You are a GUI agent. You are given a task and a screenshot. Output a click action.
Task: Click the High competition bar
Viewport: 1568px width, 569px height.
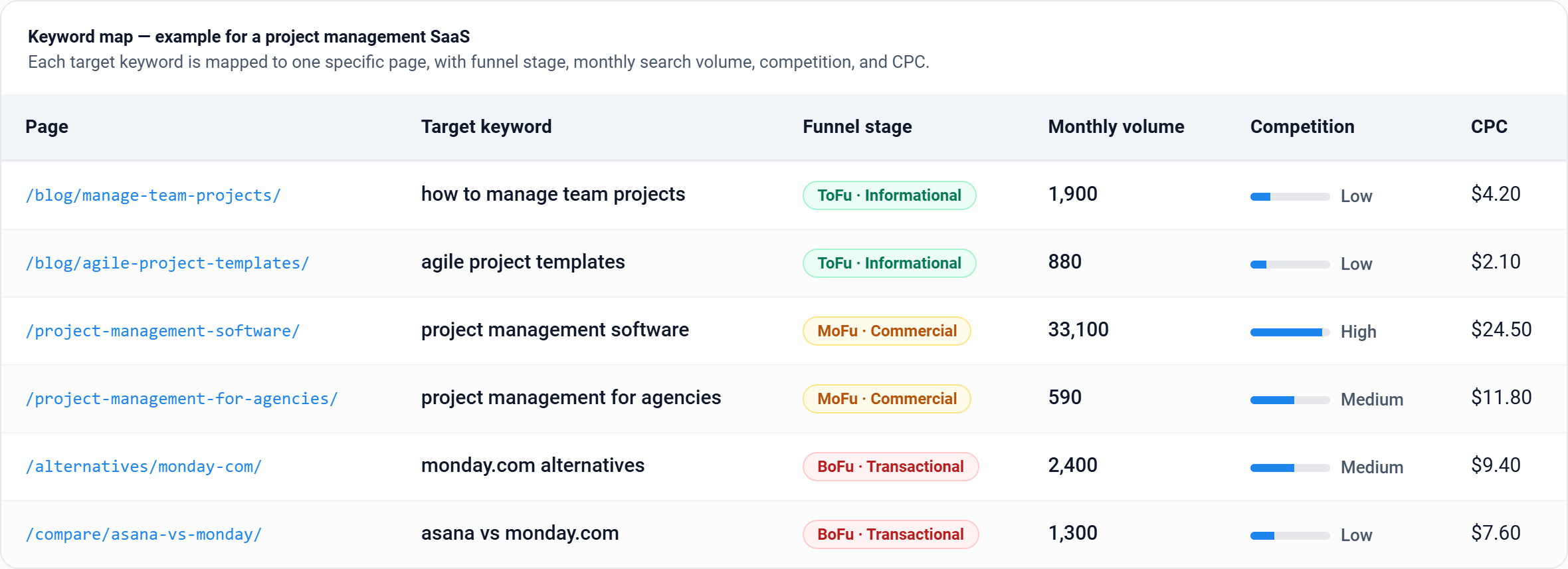pyautogui.click(x=1290, y=332)
